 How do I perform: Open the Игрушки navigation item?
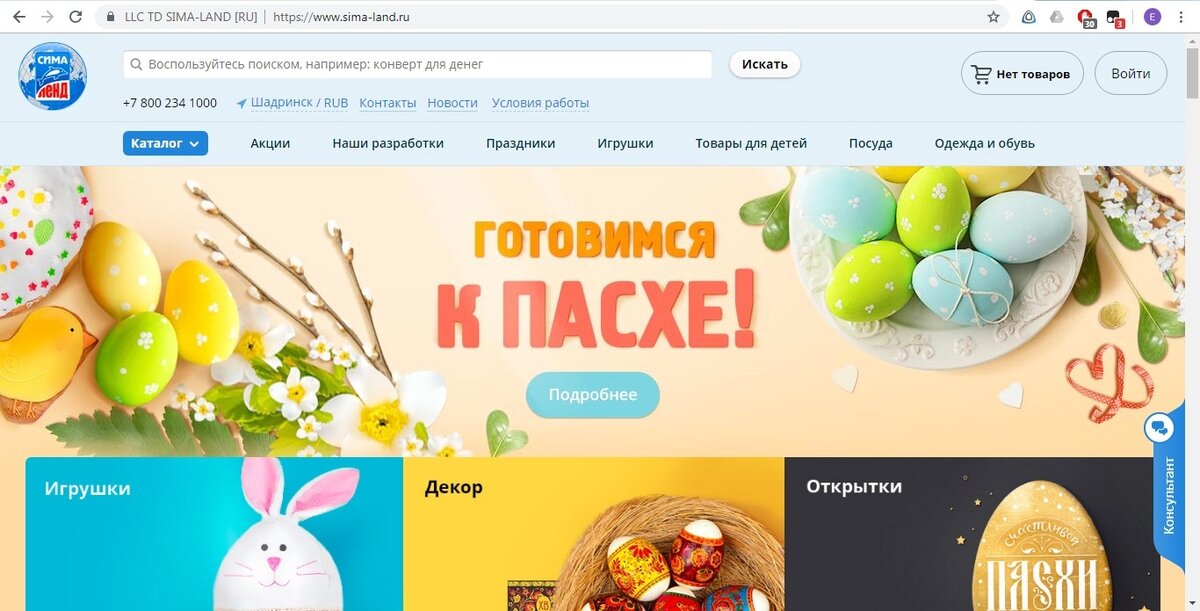tap(625, 143)
